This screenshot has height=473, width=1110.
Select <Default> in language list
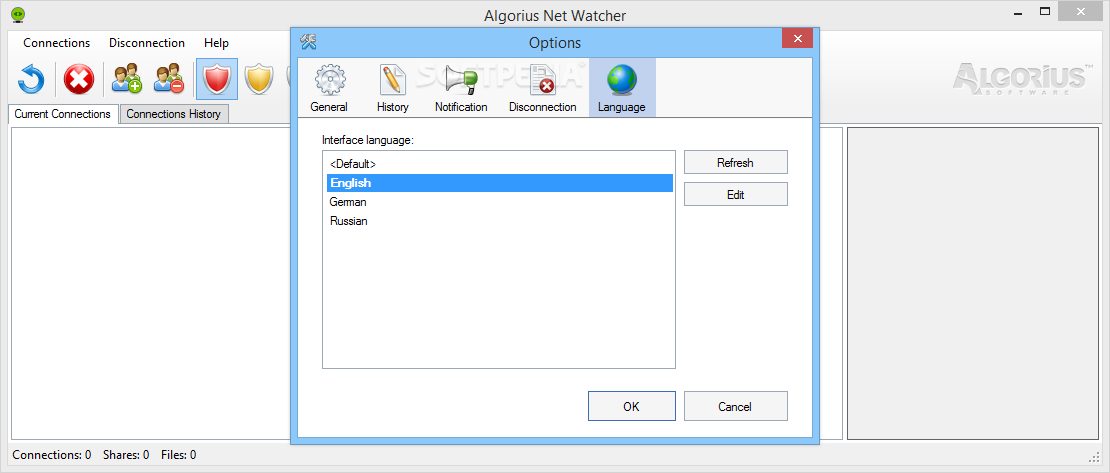(499, 164)
